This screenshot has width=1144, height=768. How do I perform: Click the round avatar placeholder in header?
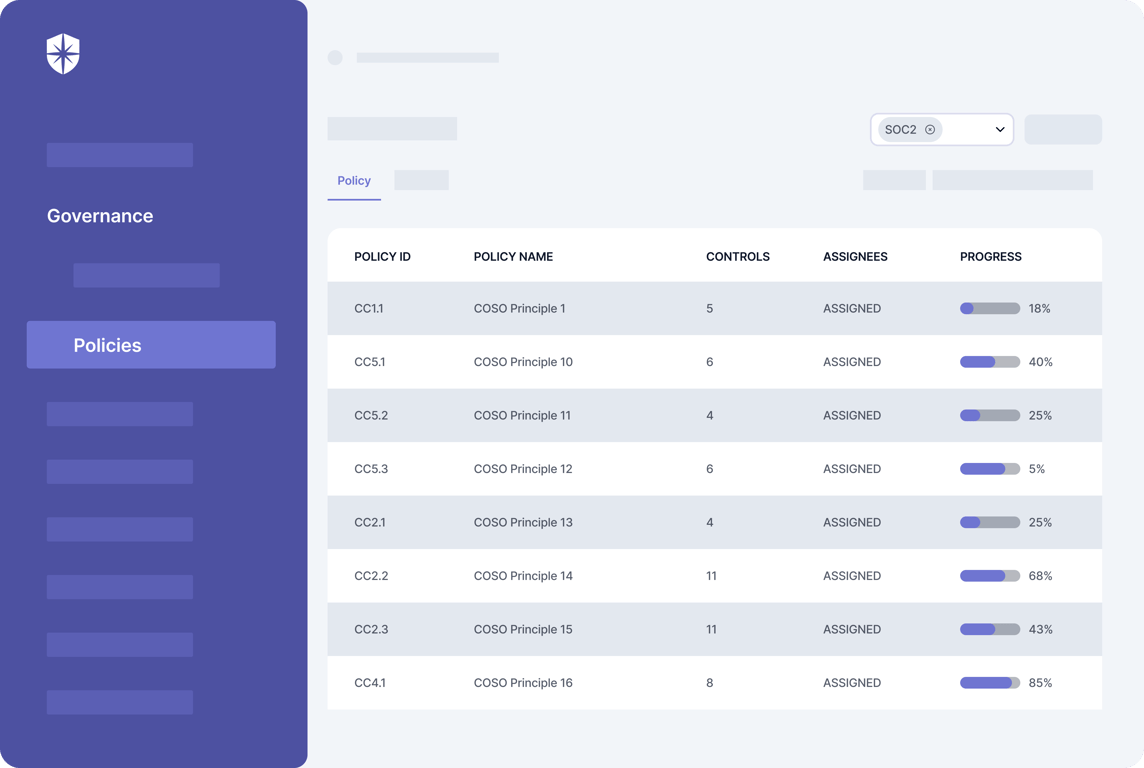pos(335,58)
